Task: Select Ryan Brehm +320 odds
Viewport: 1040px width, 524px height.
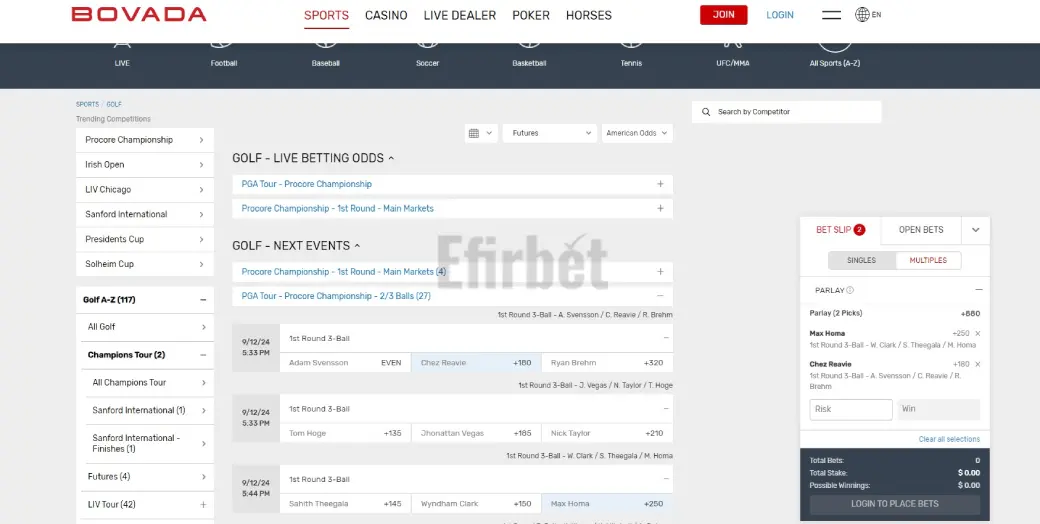Action: 607,363
